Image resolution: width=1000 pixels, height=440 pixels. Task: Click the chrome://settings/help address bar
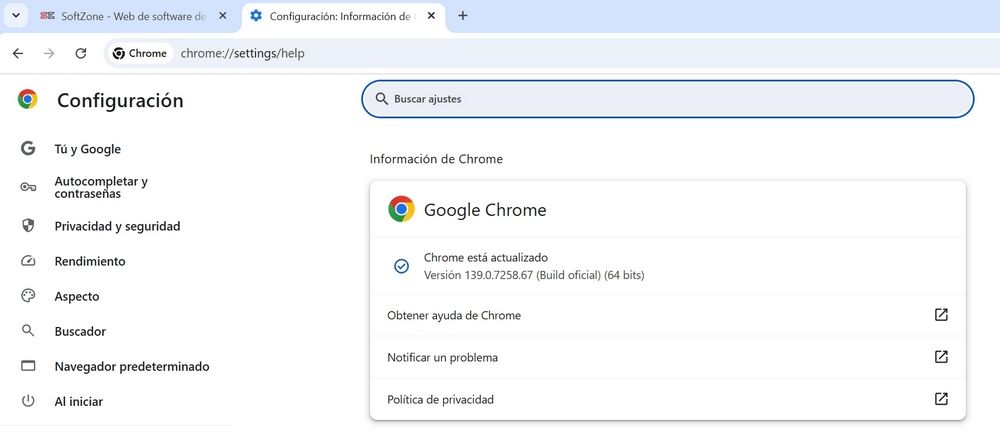coord(500,53)
